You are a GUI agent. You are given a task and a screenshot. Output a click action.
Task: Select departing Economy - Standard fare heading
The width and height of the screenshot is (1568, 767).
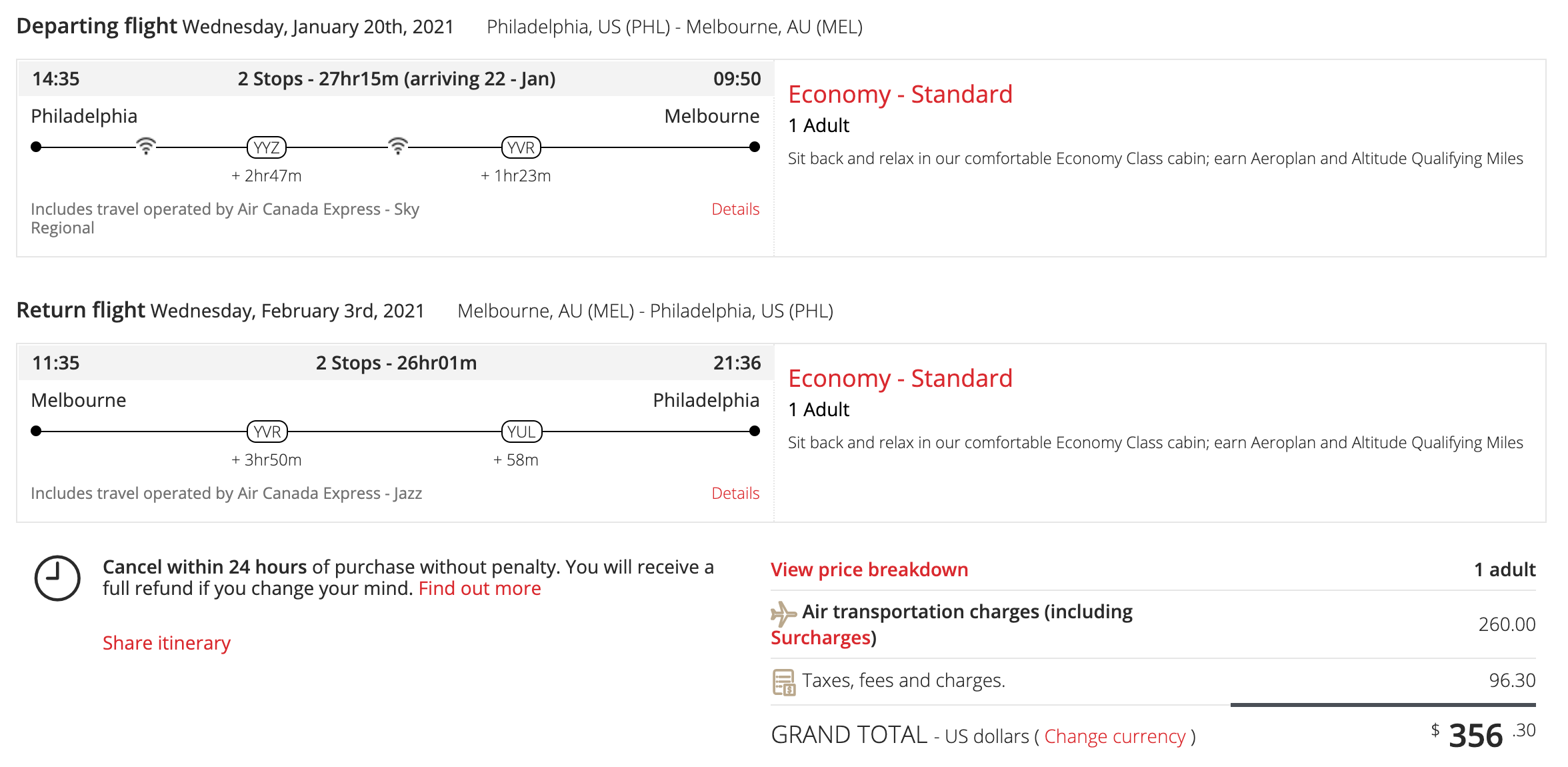[x=900, y=95]
